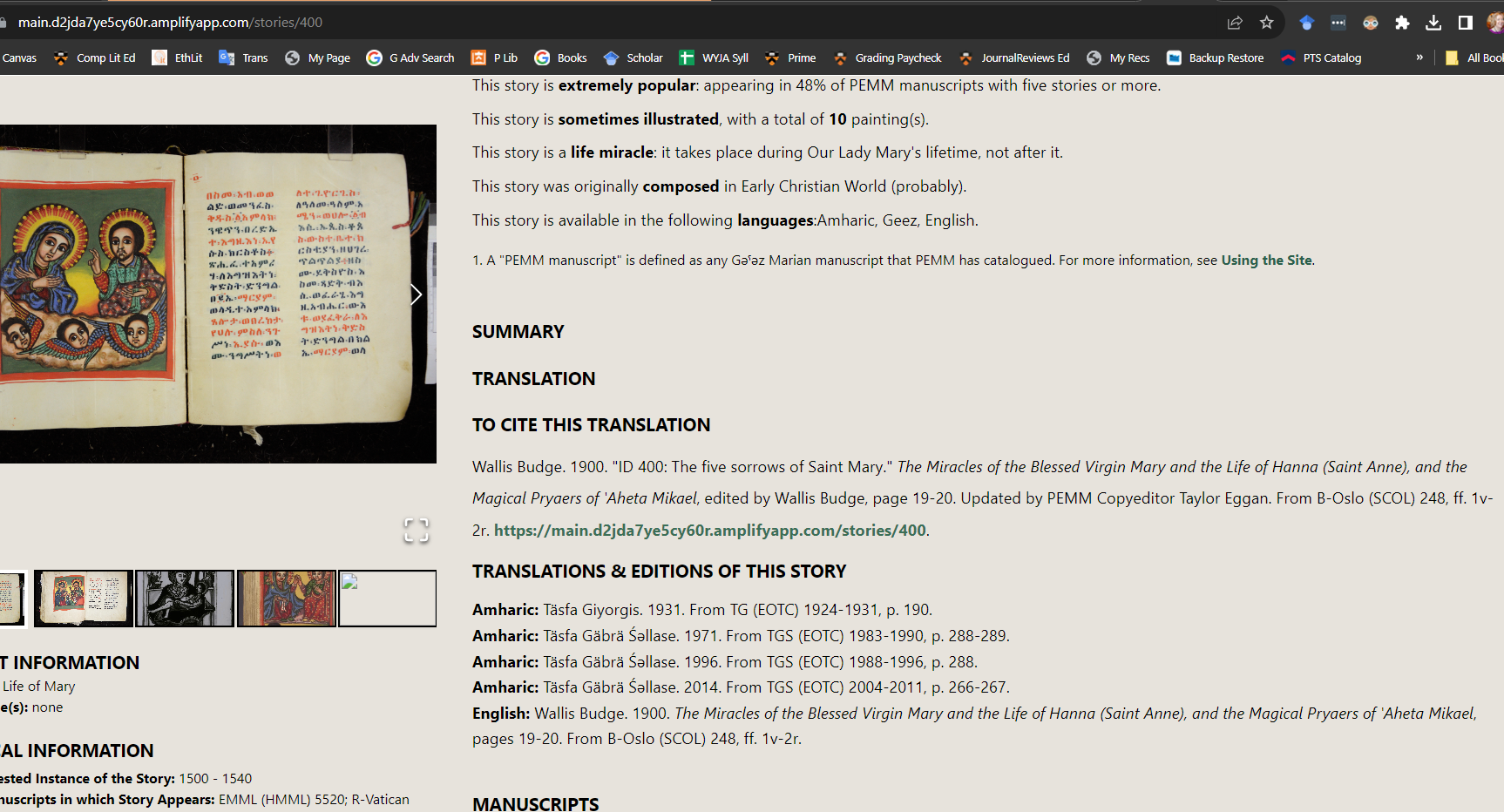Image resolution: width=1504 pixels, height=812 pixels.
Task: Toggle fullscreen view of the manuscript image
Action: coord(417,531)
